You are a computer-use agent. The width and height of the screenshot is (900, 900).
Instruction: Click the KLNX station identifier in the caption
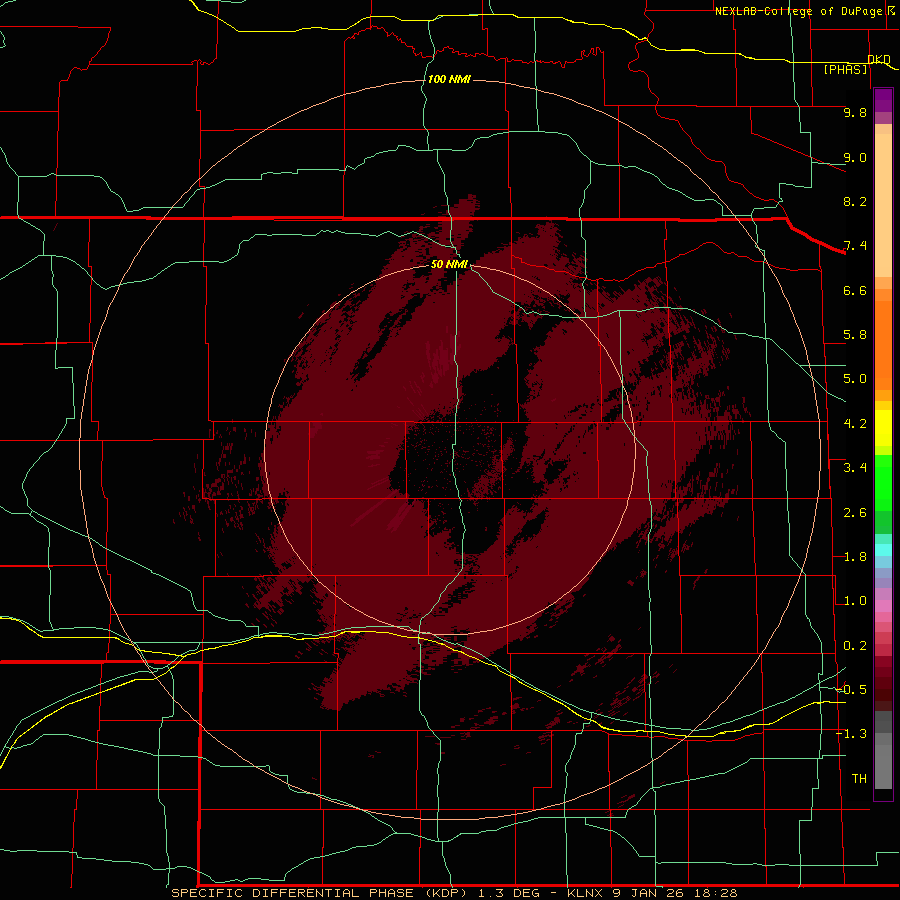(x=585, y=893)
